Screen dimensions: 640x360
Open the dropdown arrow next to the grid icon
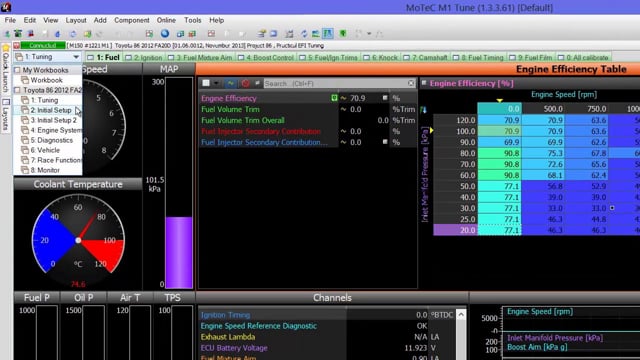216,83
